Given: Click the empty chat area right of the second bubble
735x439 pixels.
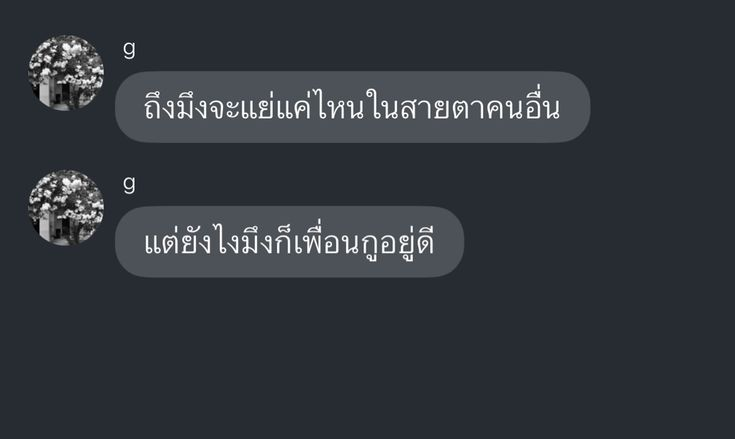Looking at the screenshot, I should coord(599,242).
